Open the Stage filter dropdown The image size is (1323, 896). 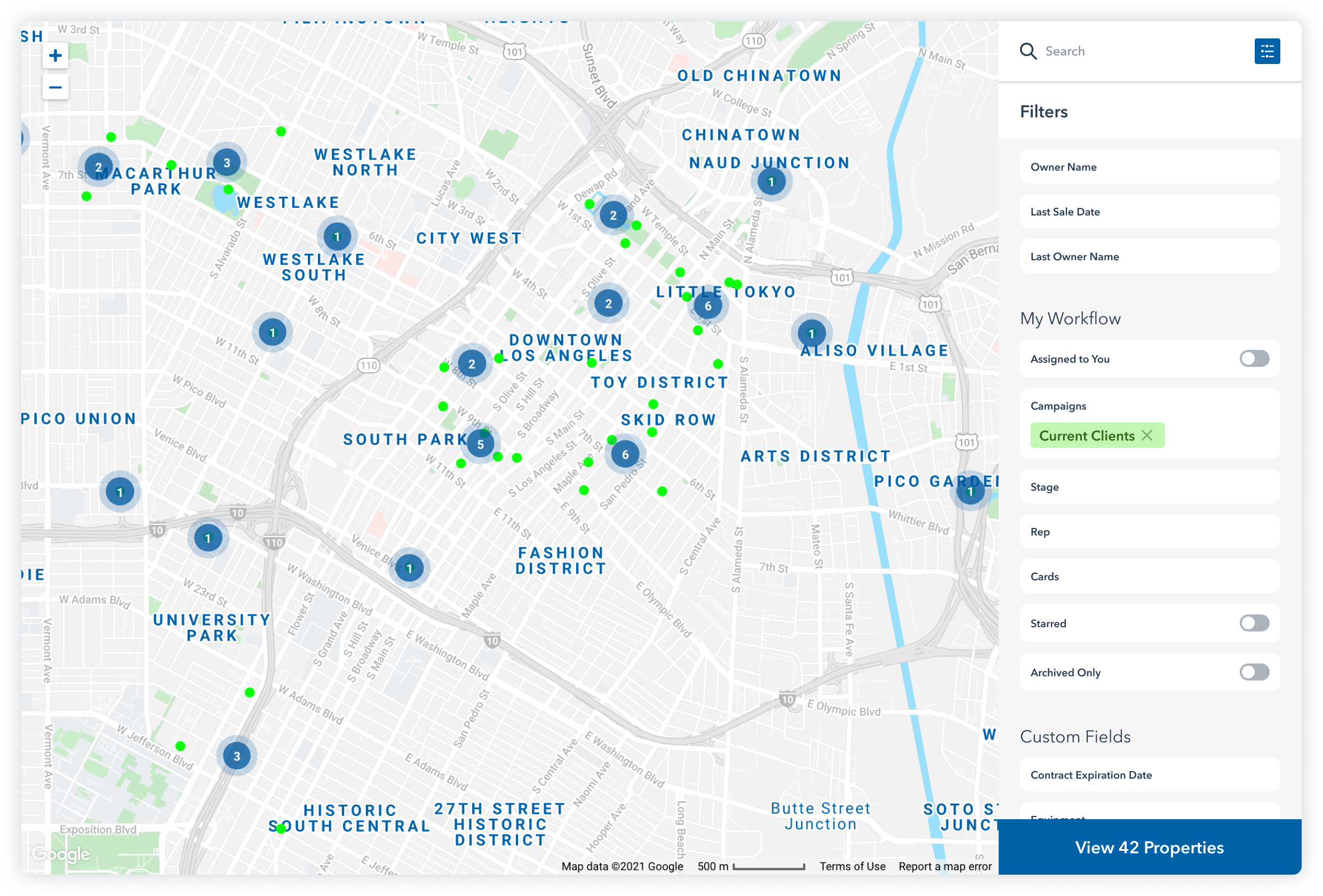pyautogui.click(x=1150, y=487)
